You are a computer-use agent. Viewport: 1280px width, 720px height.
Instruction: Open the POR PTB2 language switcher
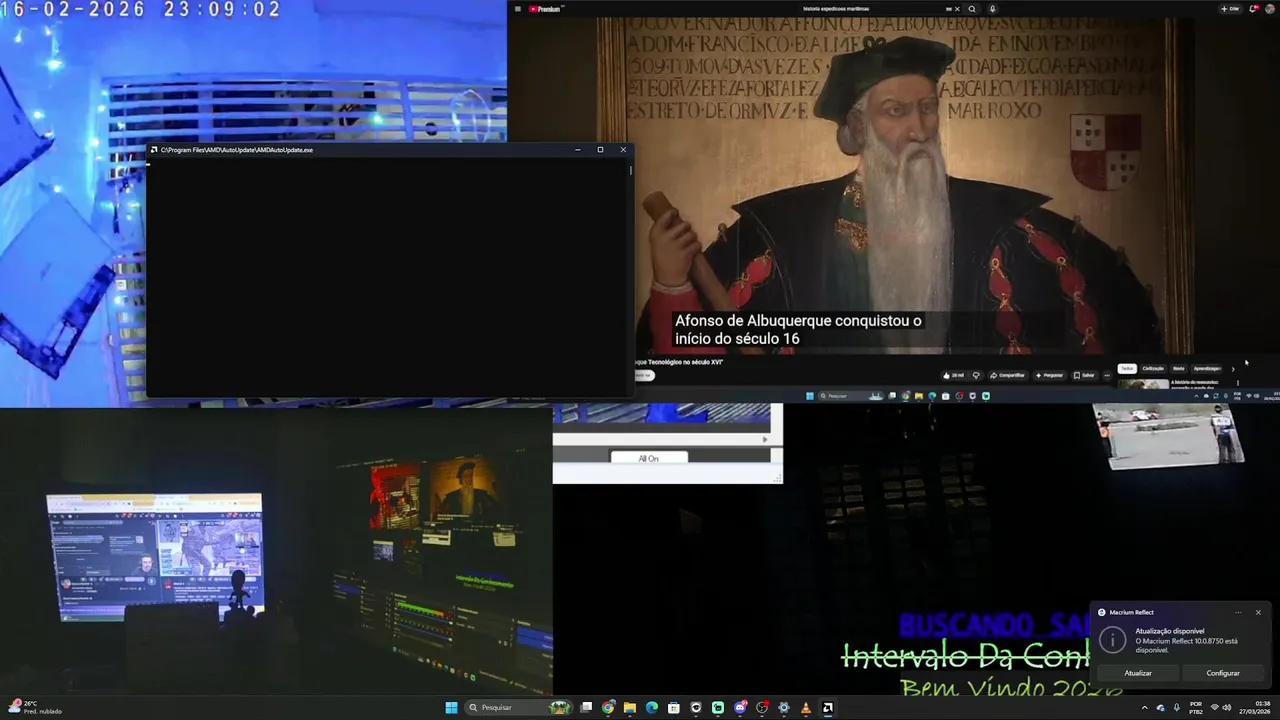coord(1195,707)
